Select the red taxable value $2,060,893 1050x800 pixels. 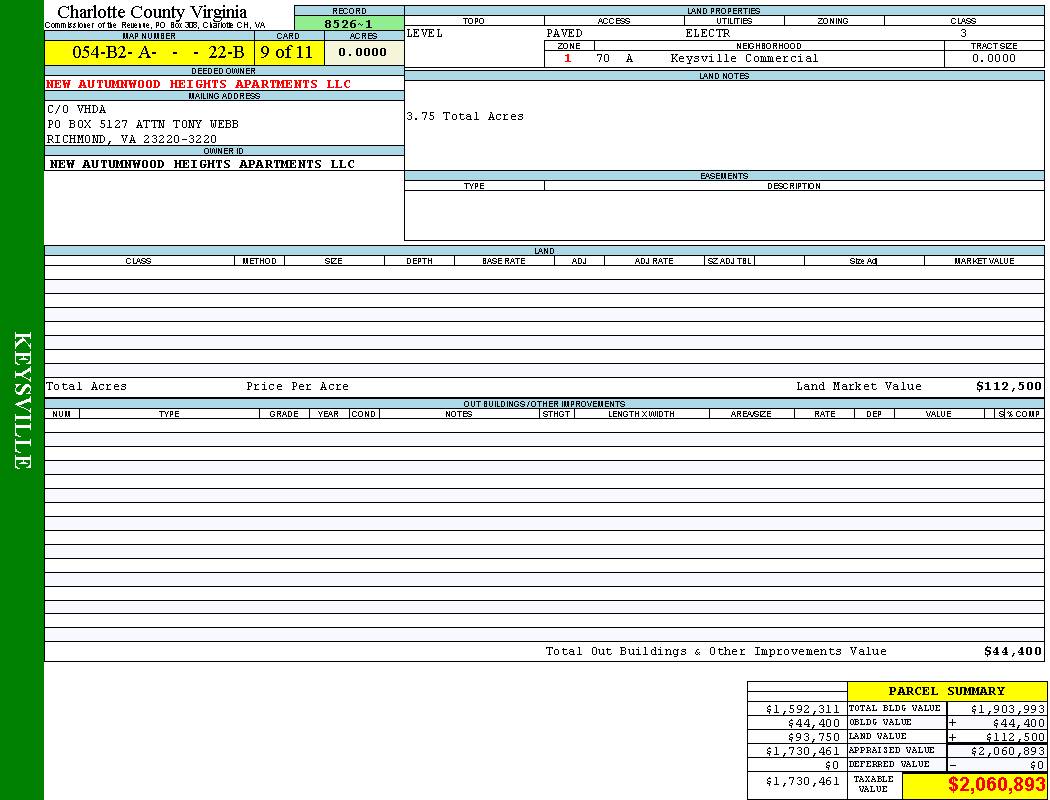tap(996, 785)
